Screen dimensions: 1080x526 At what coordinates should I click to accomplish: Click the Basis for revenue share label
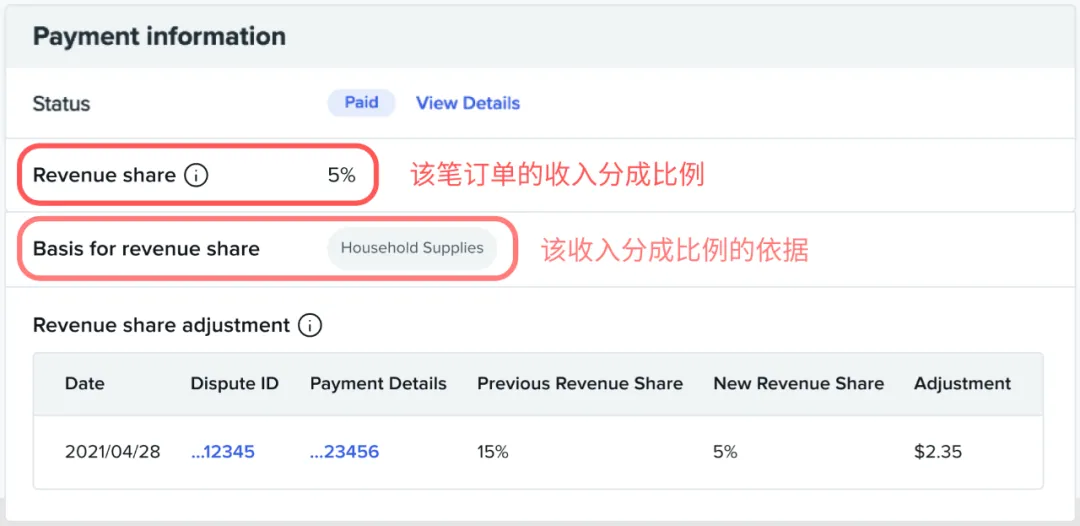pyautogui.click(x=146, y=249)
